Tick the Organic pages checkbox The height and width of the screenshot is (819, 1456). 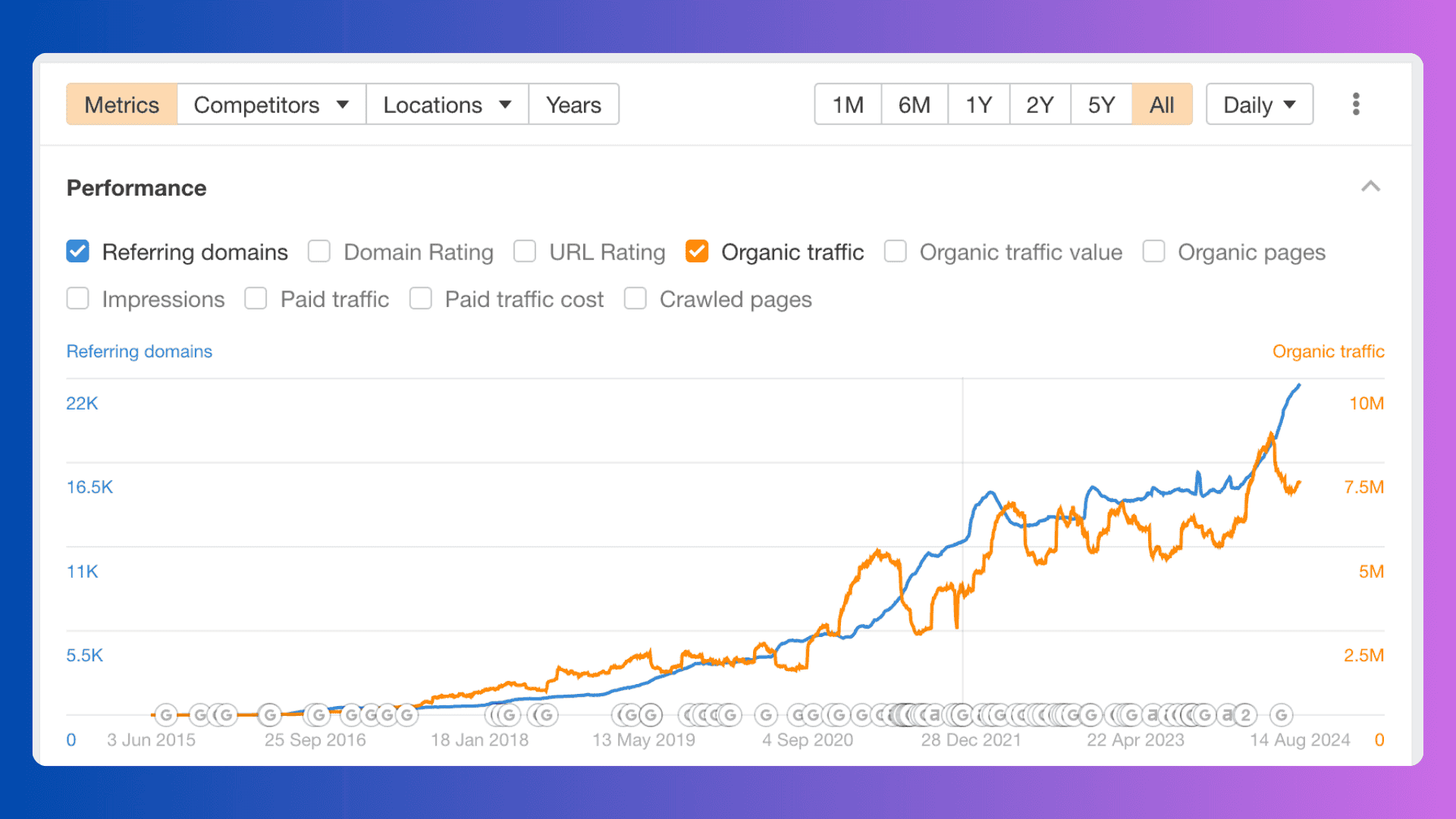1153,252
